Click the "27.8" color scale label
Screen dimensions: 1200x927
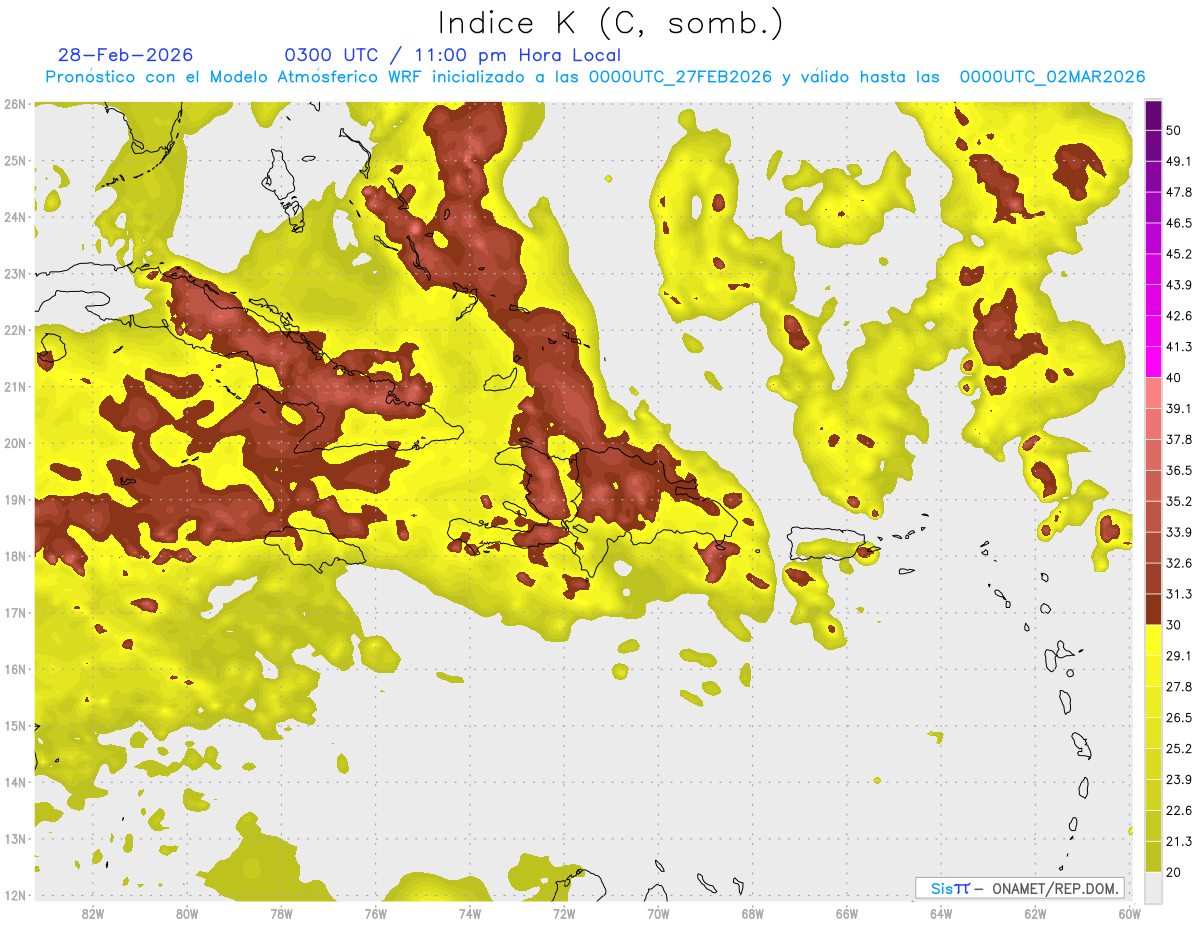tap(1179, 687)
